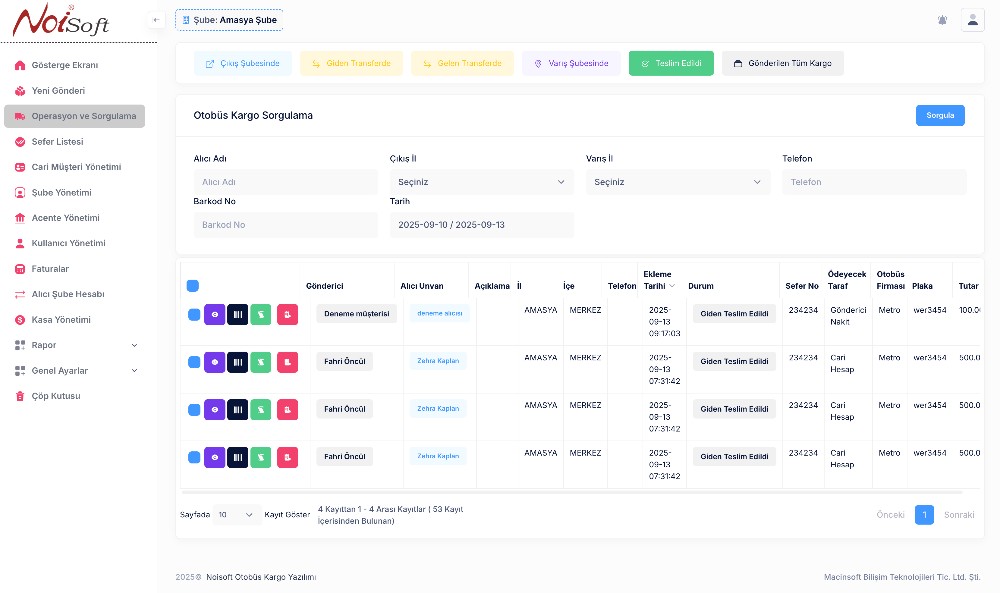1000x593 pixels.
Task: Click the green action icon in the second row
Action: click(260, 361)
